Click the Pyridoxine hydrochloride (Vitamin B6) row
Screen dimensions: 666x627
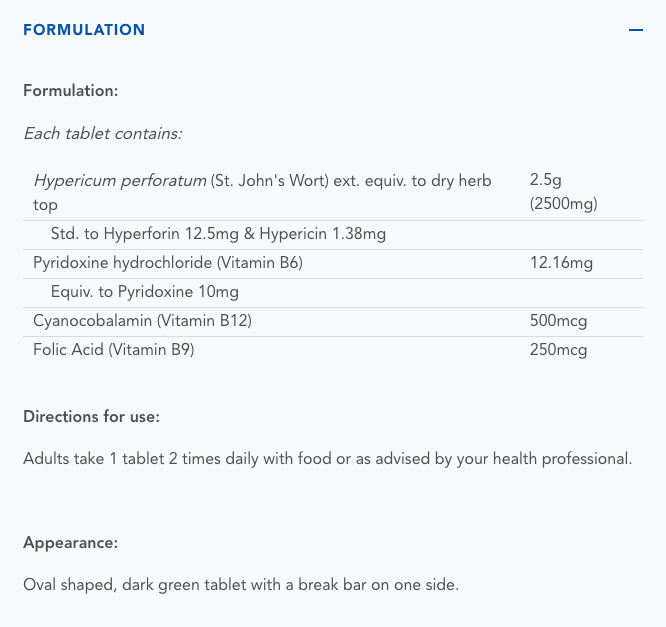click(168, 263)
